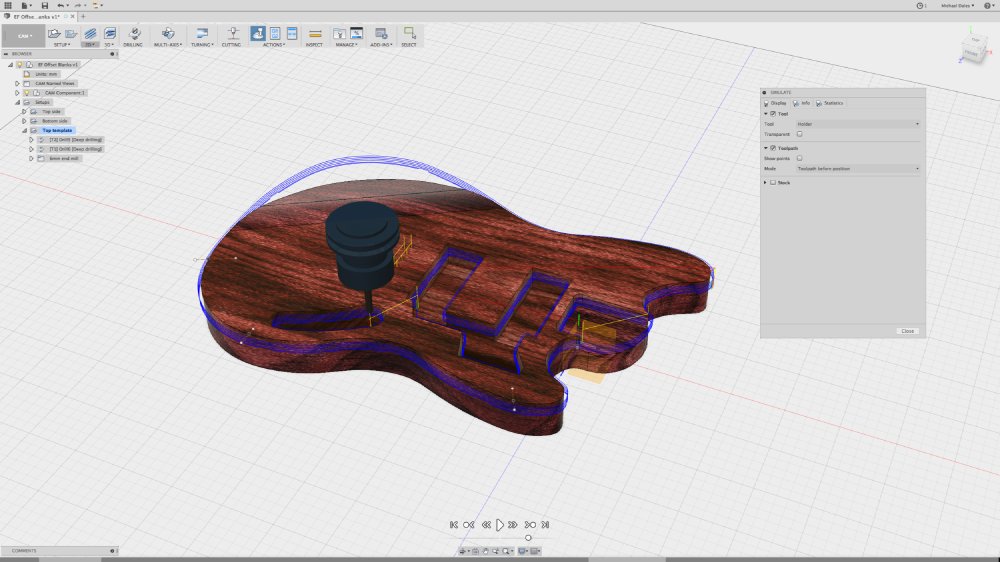Click the New Setup folder icon
Screen dimensions: 1000x562
click(x=55, y=33)
